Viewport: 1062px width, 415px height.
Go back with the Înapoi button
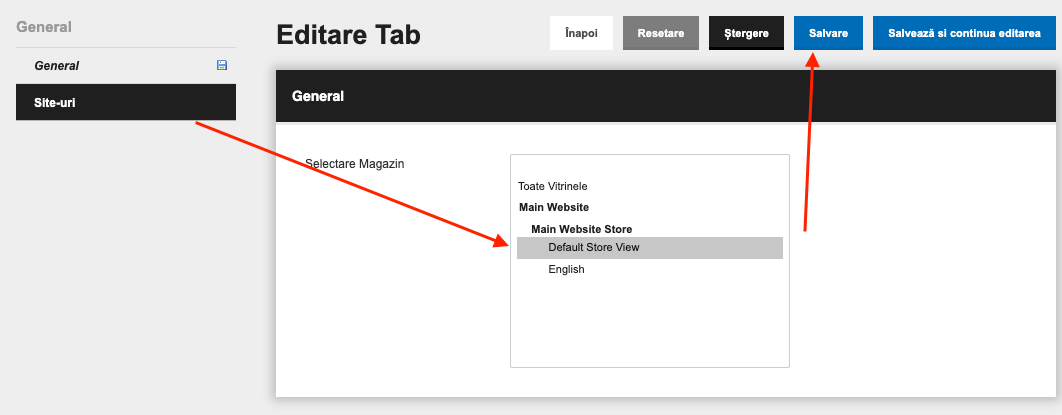(581, 33)
